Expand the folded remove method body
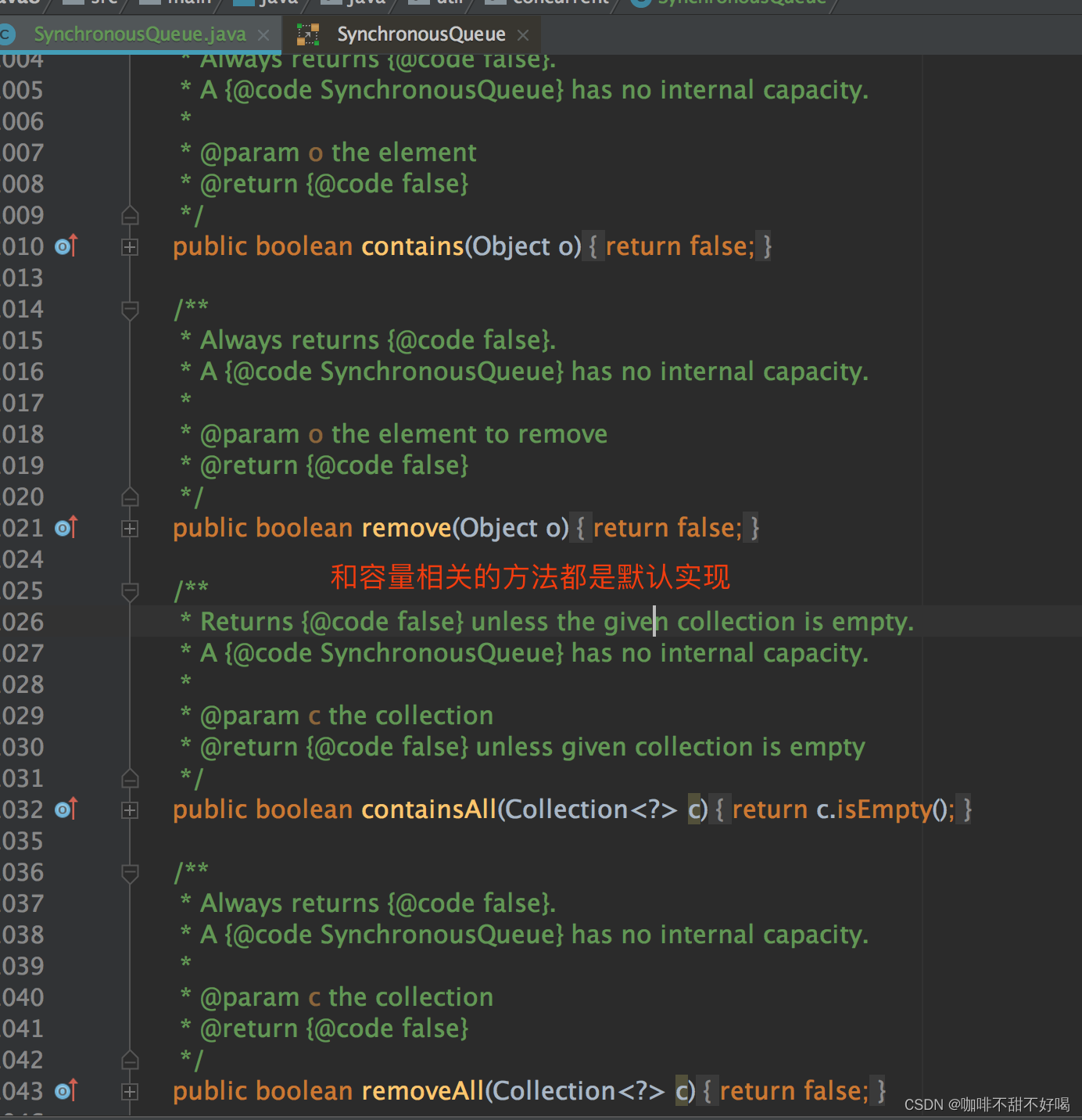 [x=130, y=529]
